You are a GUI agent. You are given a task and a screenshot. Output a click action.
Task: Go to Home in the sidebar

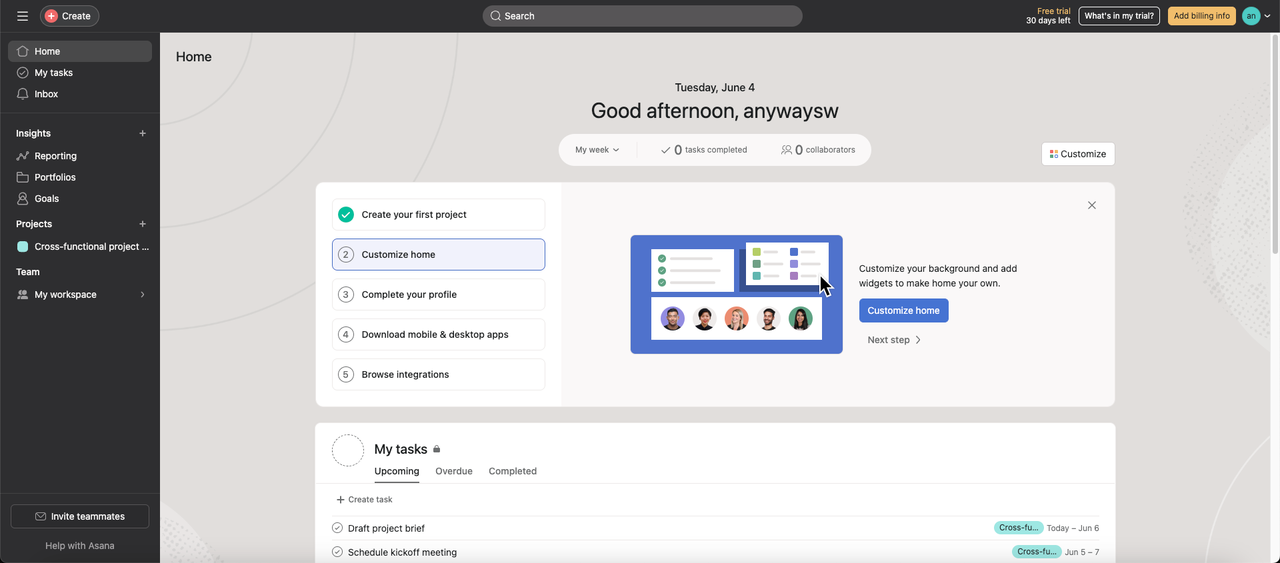pyautogui.click(x=80, y=51)
